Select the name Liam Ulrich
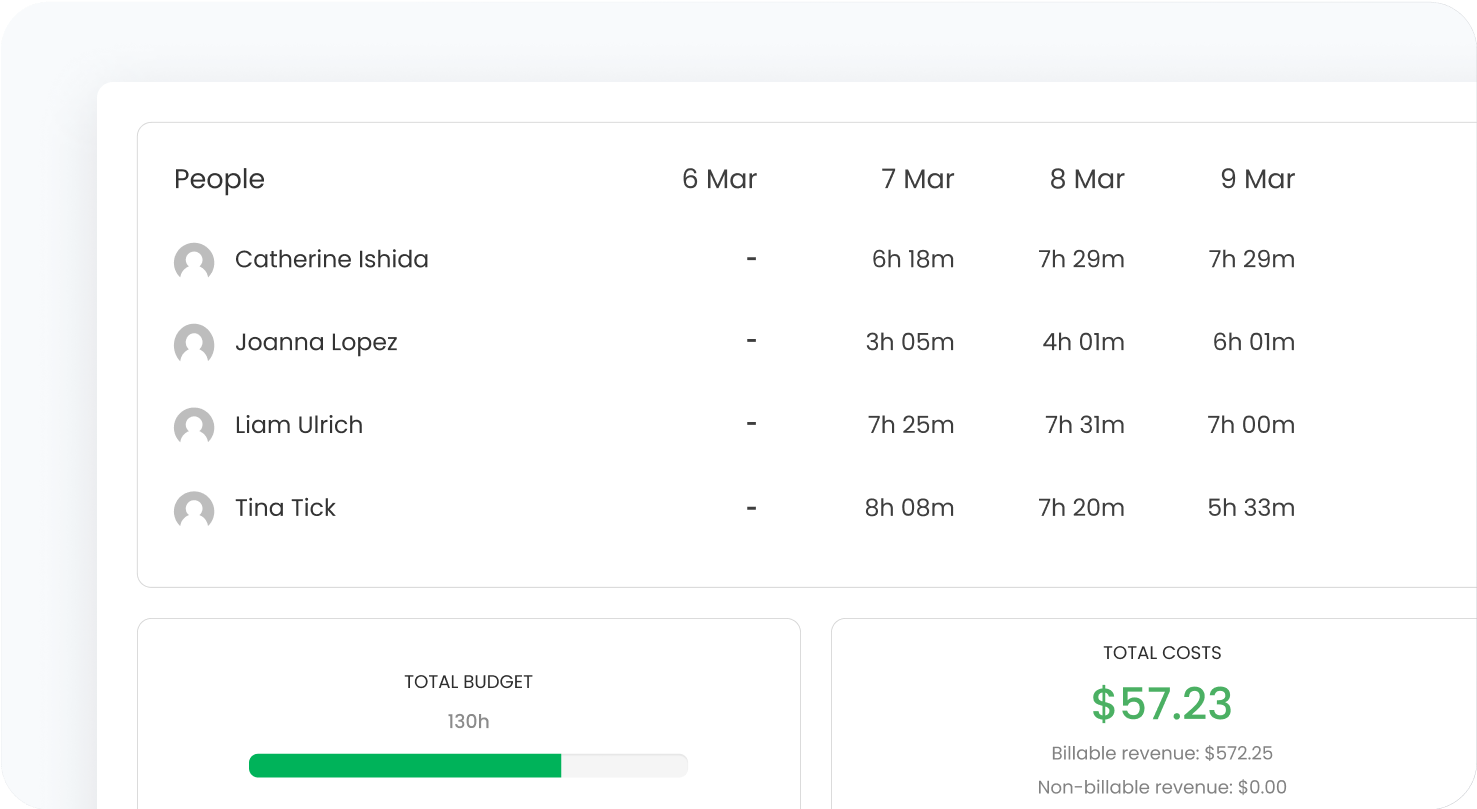Image resolution: width=1477 pixels, height=809 pixels. click(x=299, y=425)
